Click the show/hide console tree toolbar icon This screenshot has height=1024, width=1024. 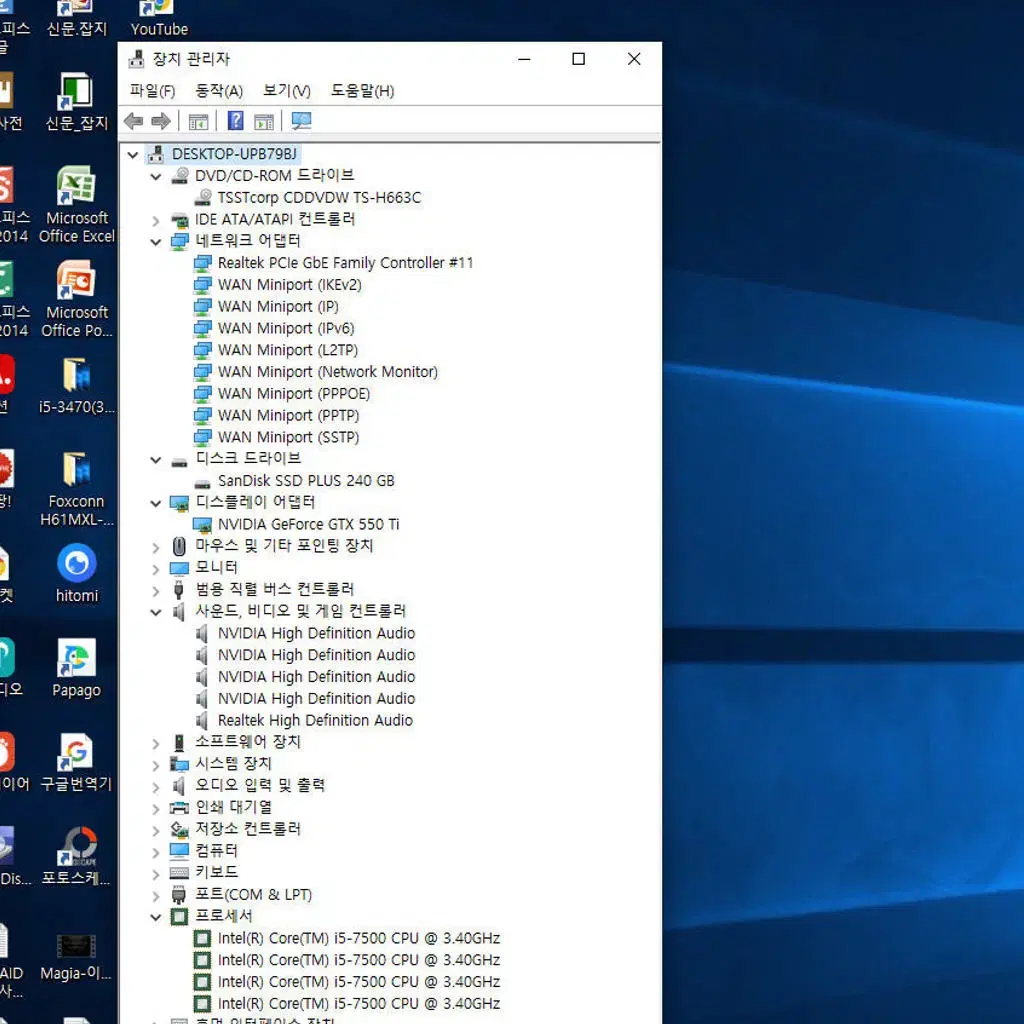click(x=199, y=121)
